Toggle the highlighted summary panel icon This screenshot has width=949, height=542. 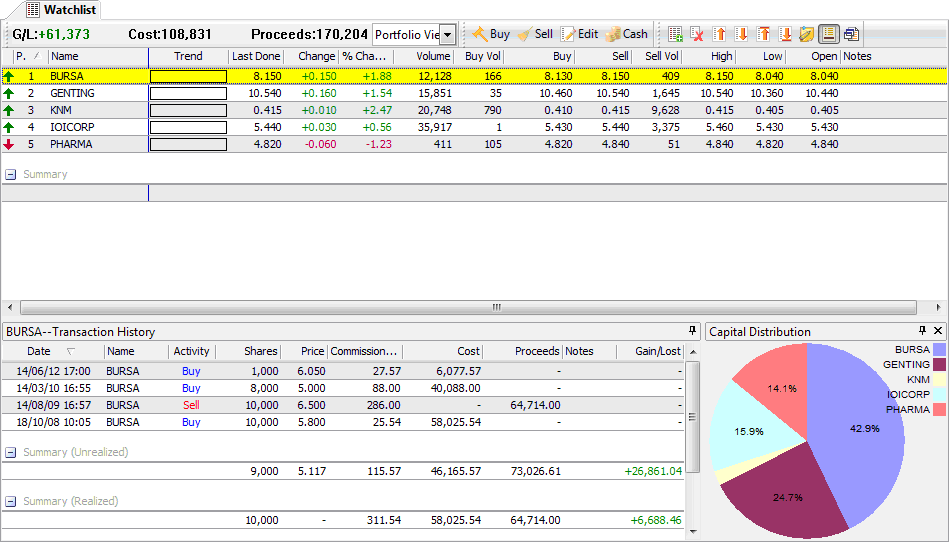829,34
